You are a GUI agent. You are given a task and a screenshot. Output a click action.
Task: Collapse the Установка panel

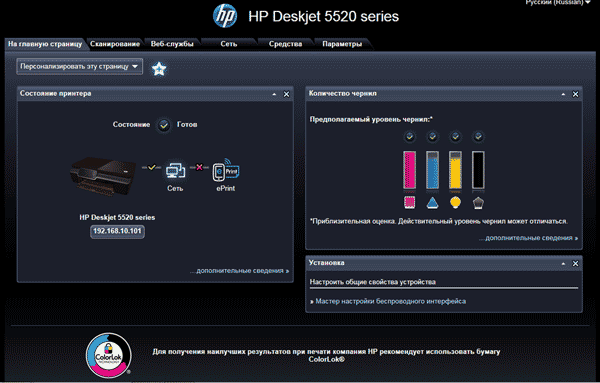563,264
